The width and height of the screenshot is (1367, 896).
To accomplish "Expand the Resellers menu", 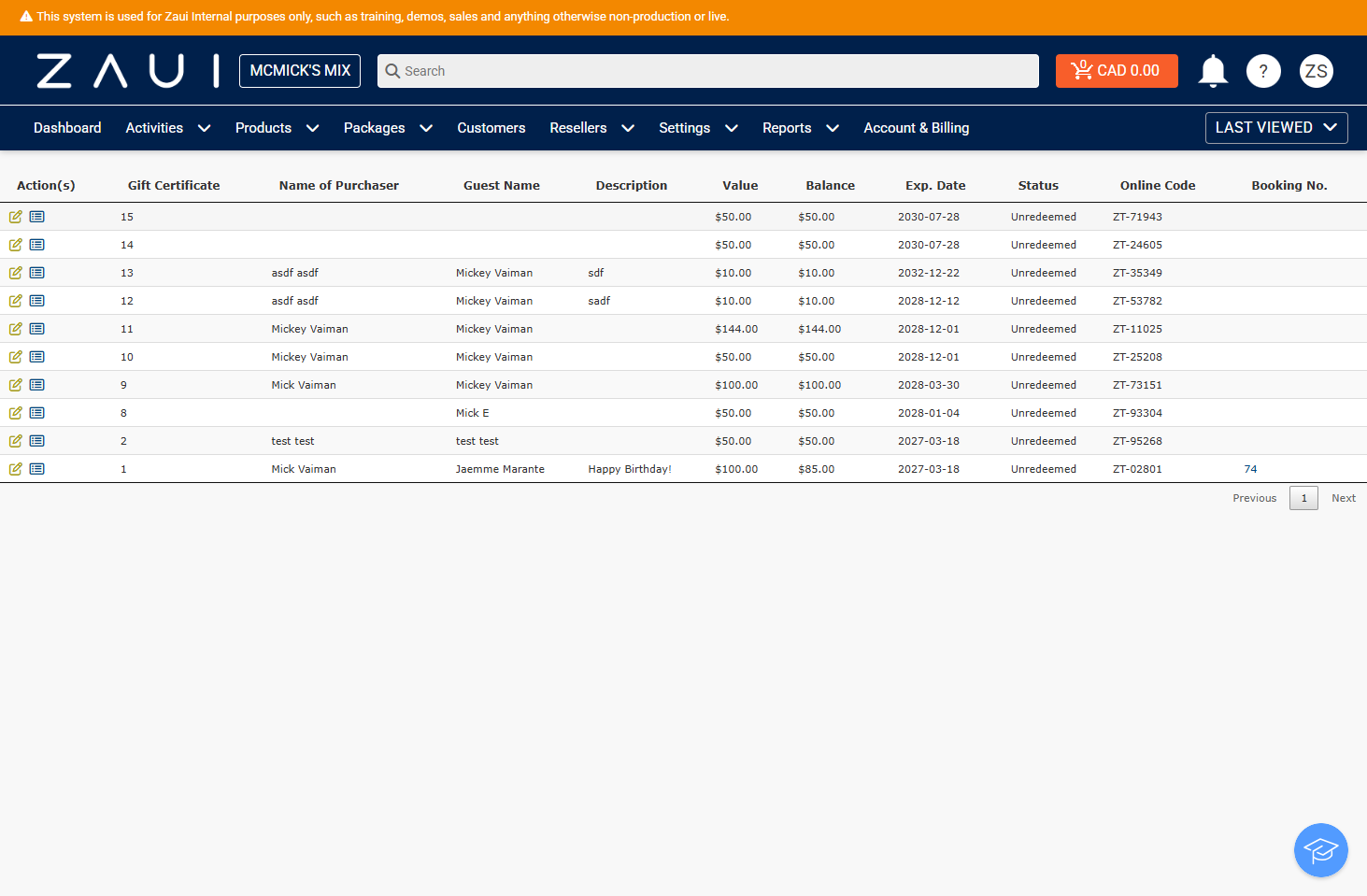I will coord(592,128).
